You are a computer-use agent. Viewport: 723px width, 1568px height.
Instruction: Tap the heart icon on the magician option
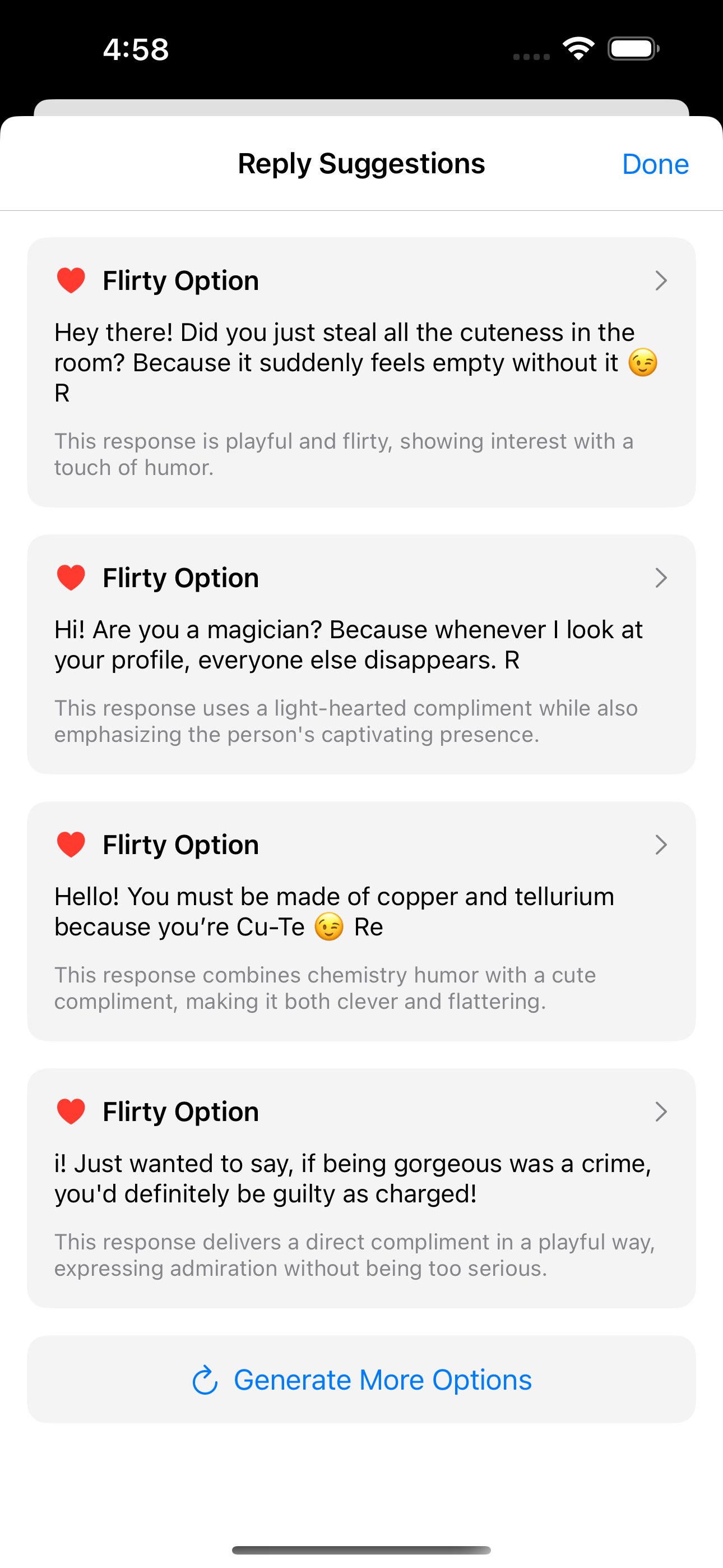(71, 578)
